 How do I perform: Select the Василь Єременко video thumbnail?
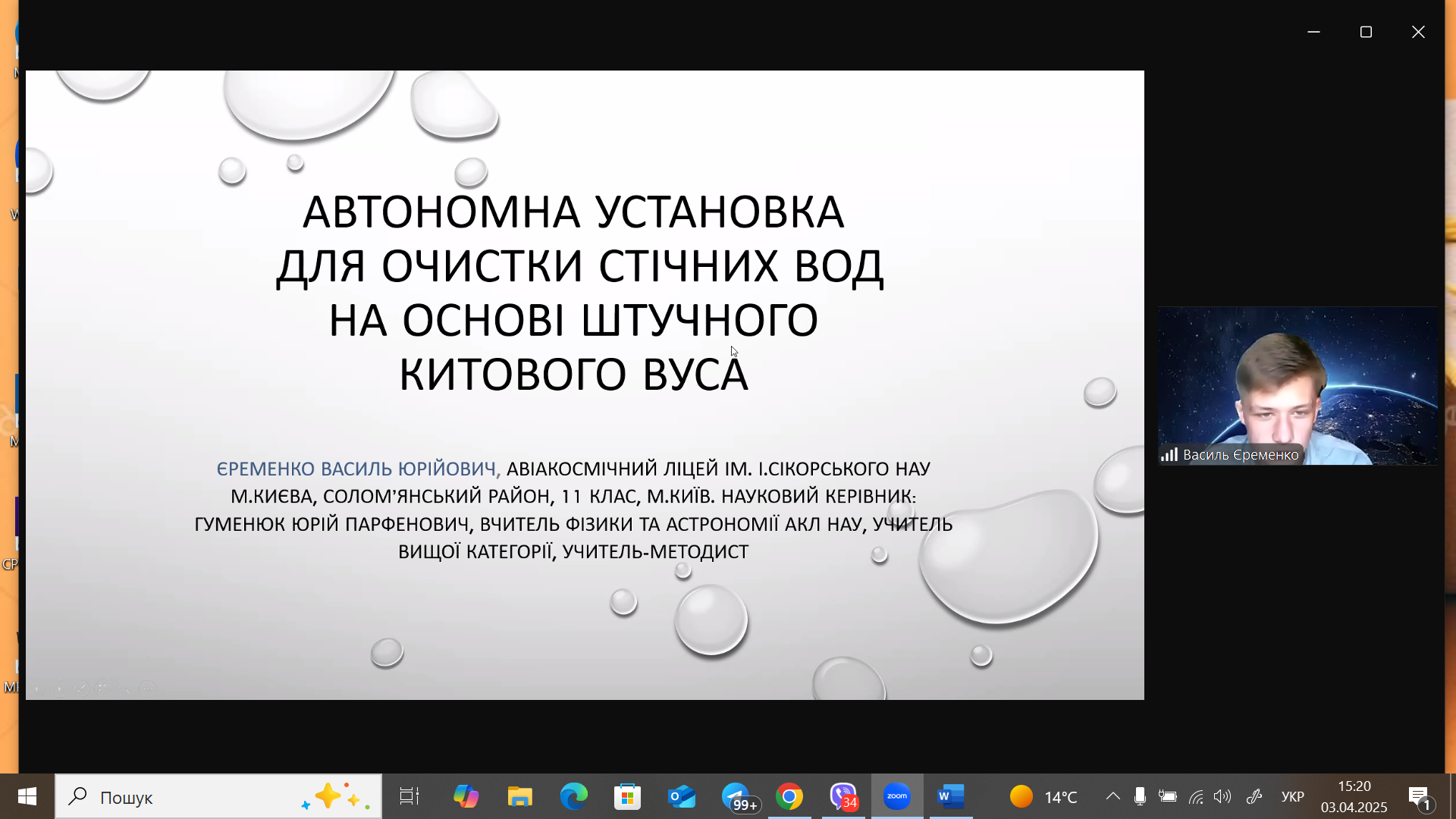coord(1298,385)
